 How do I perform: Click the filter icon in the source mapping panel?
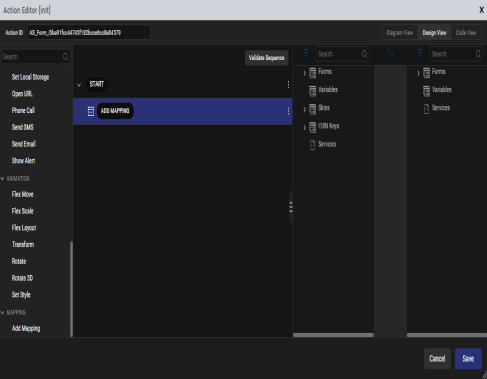point(306,53)
